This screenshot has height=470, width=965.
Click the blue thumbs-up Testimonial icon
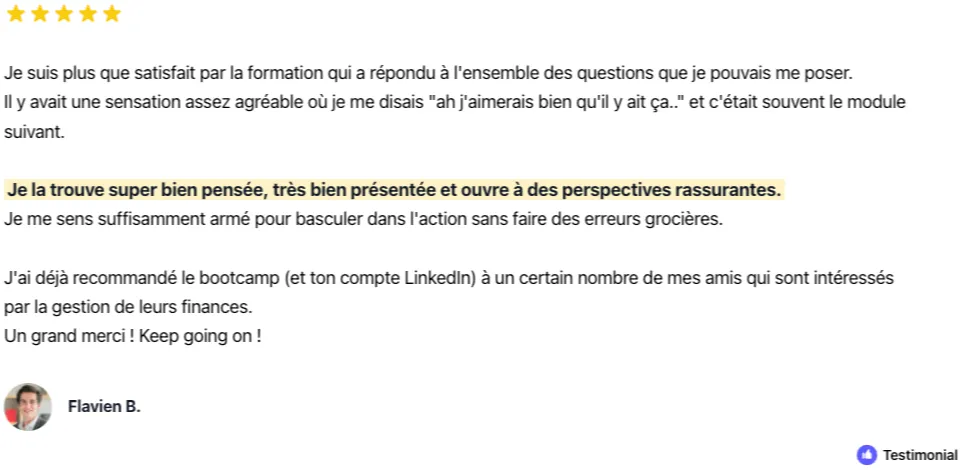tap(867, 455)
